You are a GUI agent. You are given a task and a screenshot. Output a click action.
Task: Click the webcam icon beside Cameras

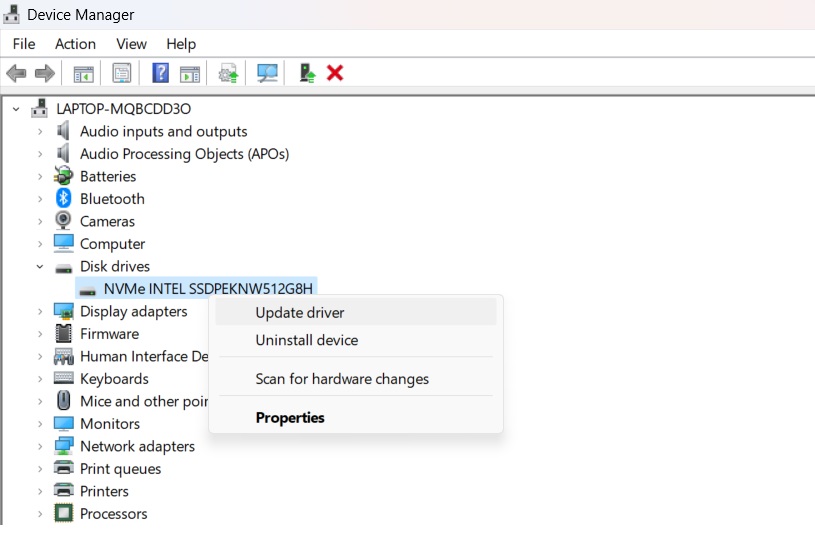pos(63,220)
